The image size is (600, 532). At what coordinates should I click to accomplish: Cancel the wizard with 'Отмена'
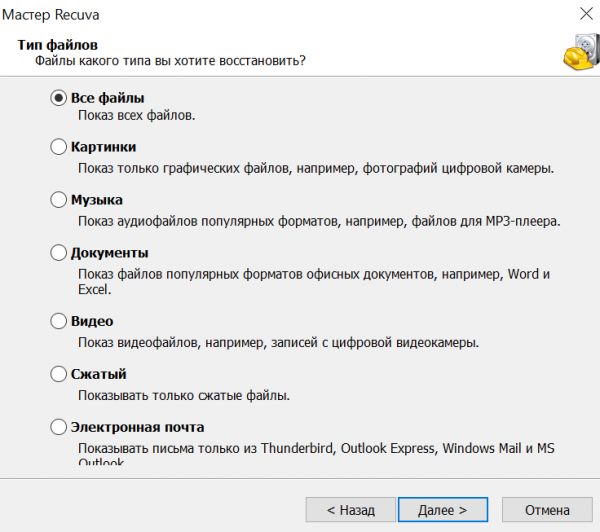547,510
